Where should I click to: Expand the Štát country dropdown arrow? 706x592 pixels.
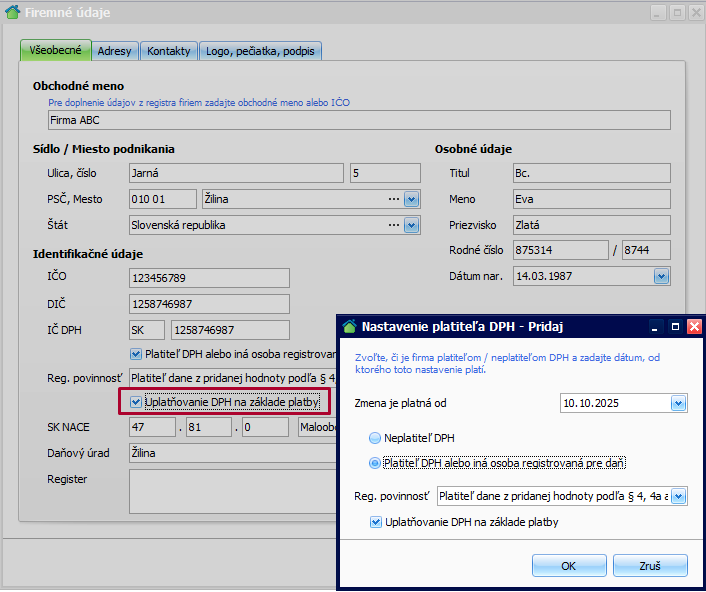(411, 225)
